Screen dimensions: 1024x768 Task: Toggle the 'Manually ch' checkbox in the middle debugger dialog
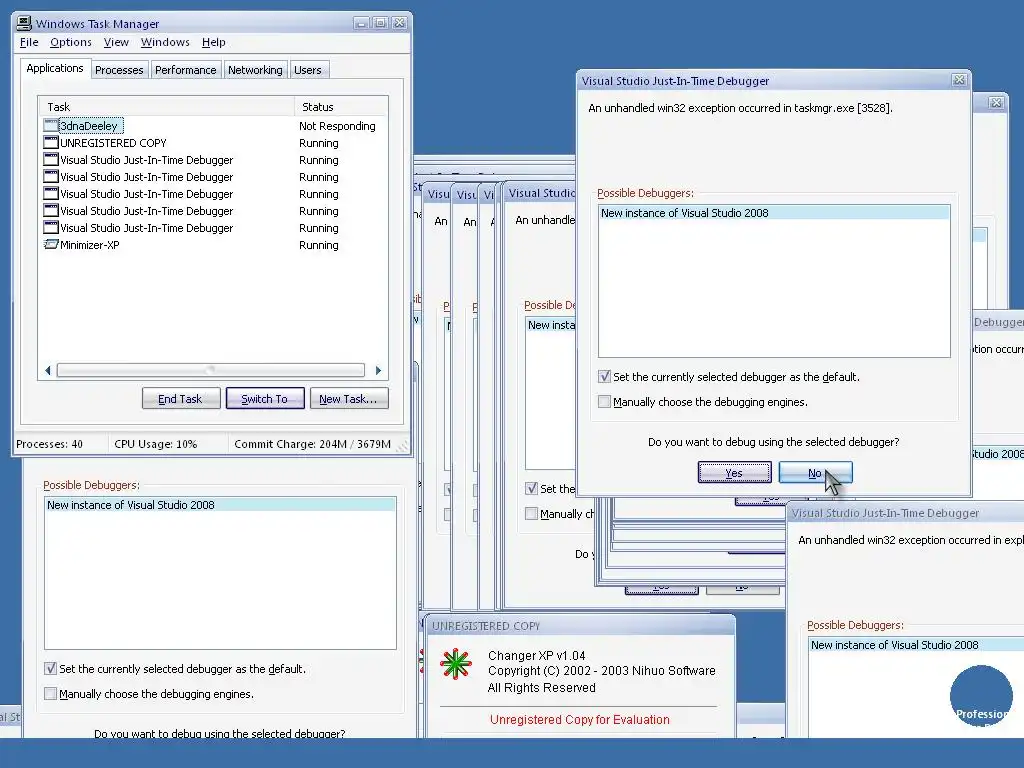[532, 513]
